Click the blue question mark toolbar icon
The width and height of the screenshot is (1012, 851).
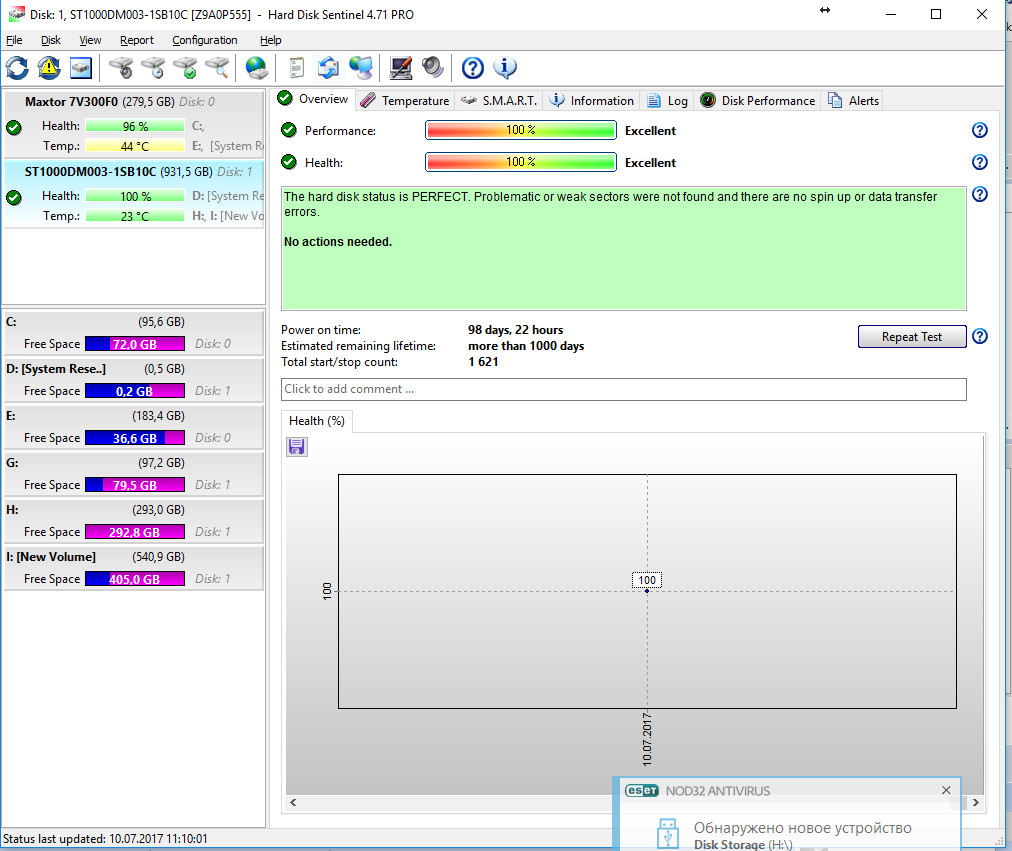473,68
